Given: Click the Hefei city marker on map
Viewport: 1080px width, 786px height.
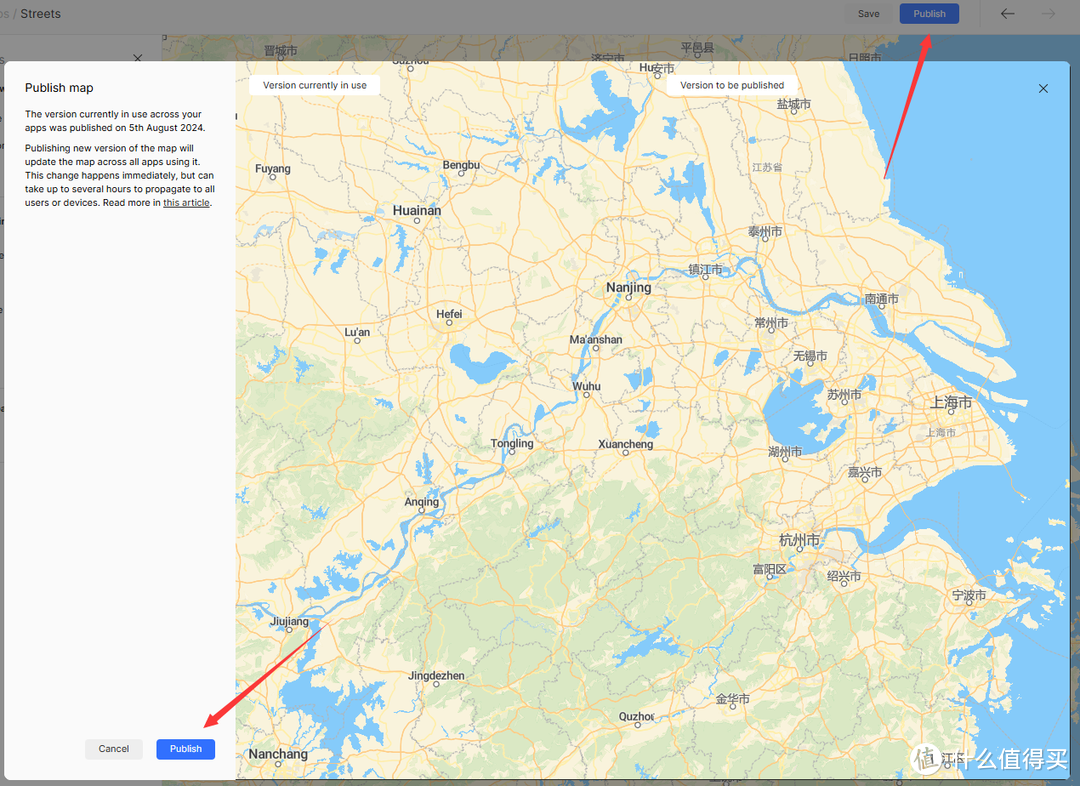Looking at the screenshot, I should coord(449,325).
